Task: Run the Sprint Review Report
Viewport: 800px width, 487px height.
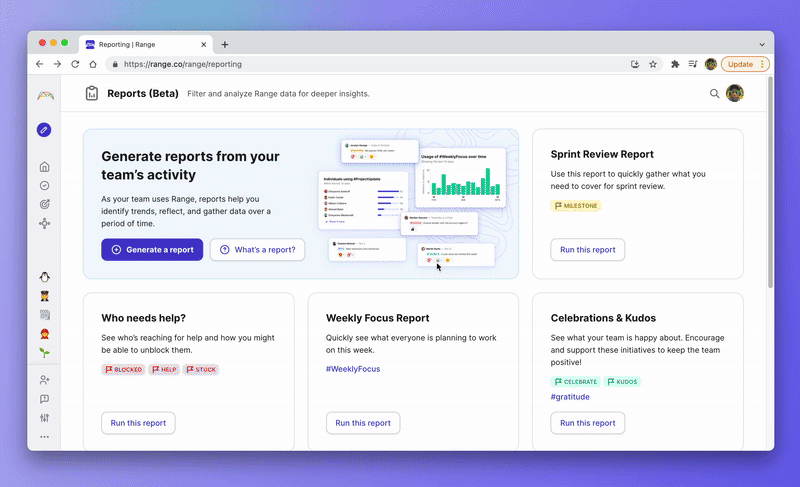Action: click(588, 249)
